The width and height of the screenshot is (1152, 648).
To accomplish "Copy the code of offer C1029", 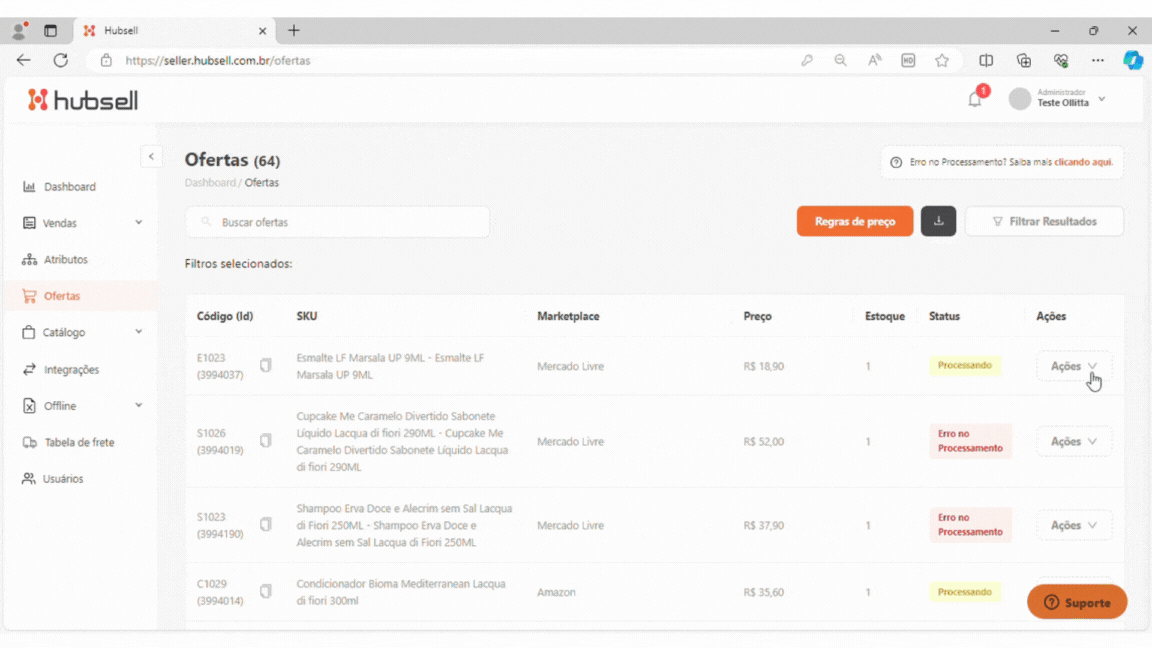I will 266,592.
